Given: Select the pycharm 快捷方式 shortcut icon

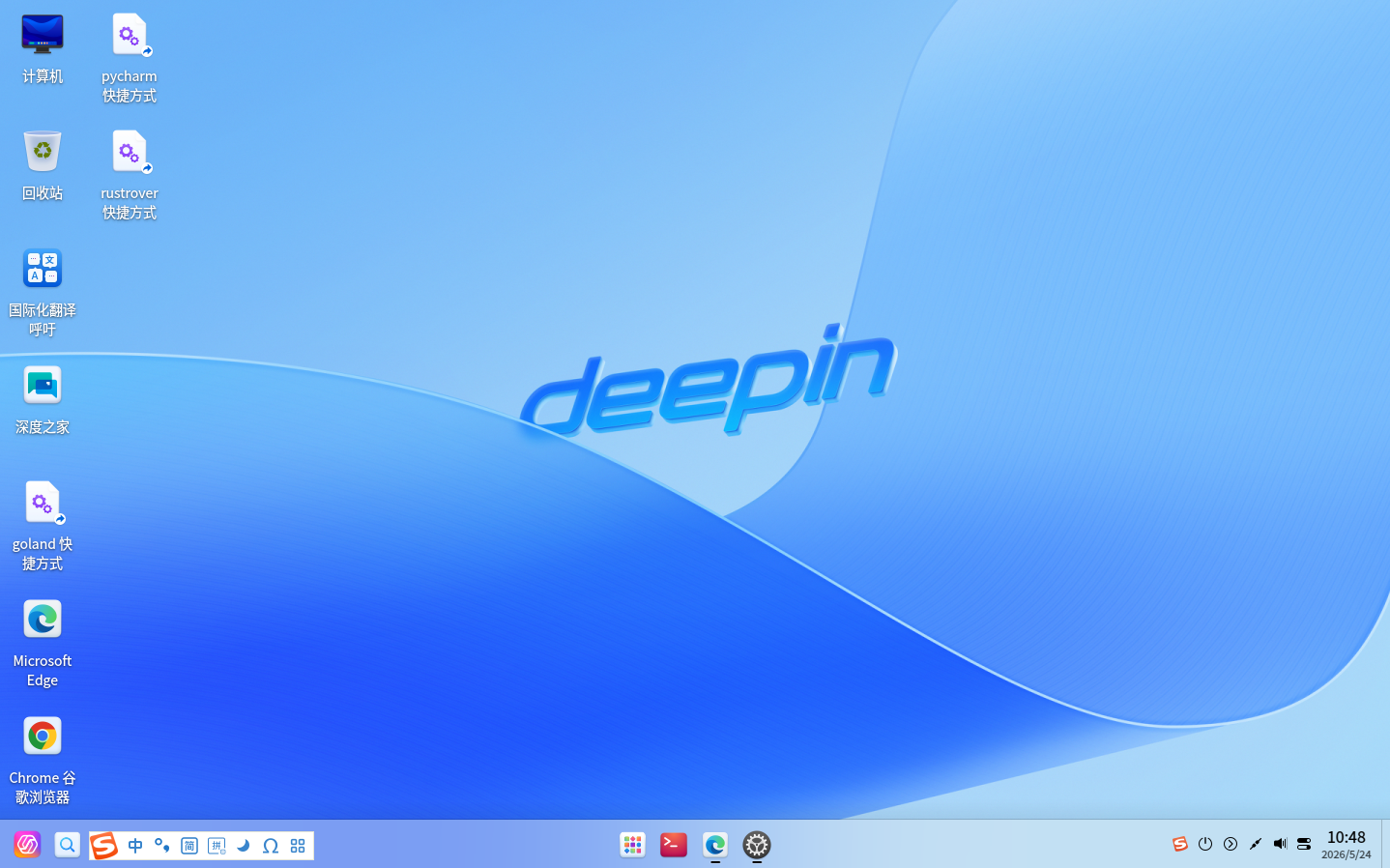Looking at the screenshot, I should [130, 36].
